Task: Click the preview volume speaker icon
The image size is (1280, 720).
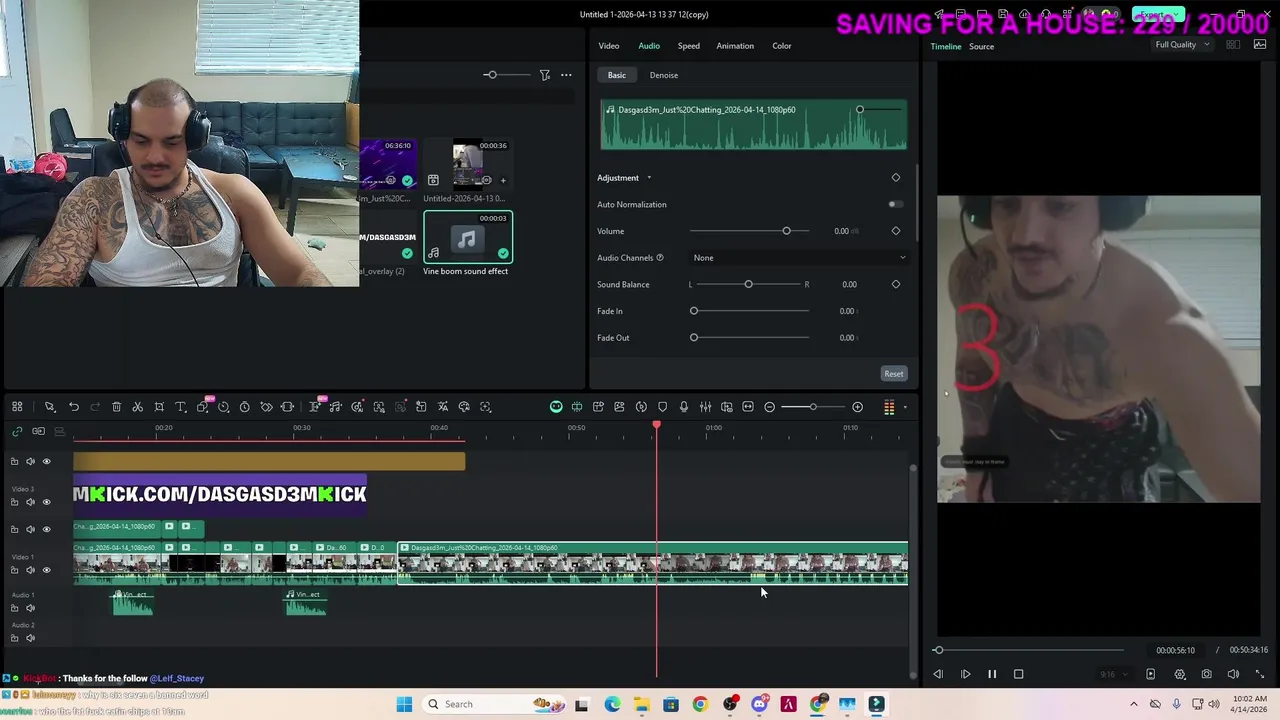Action: click(x=1233, y=674)
